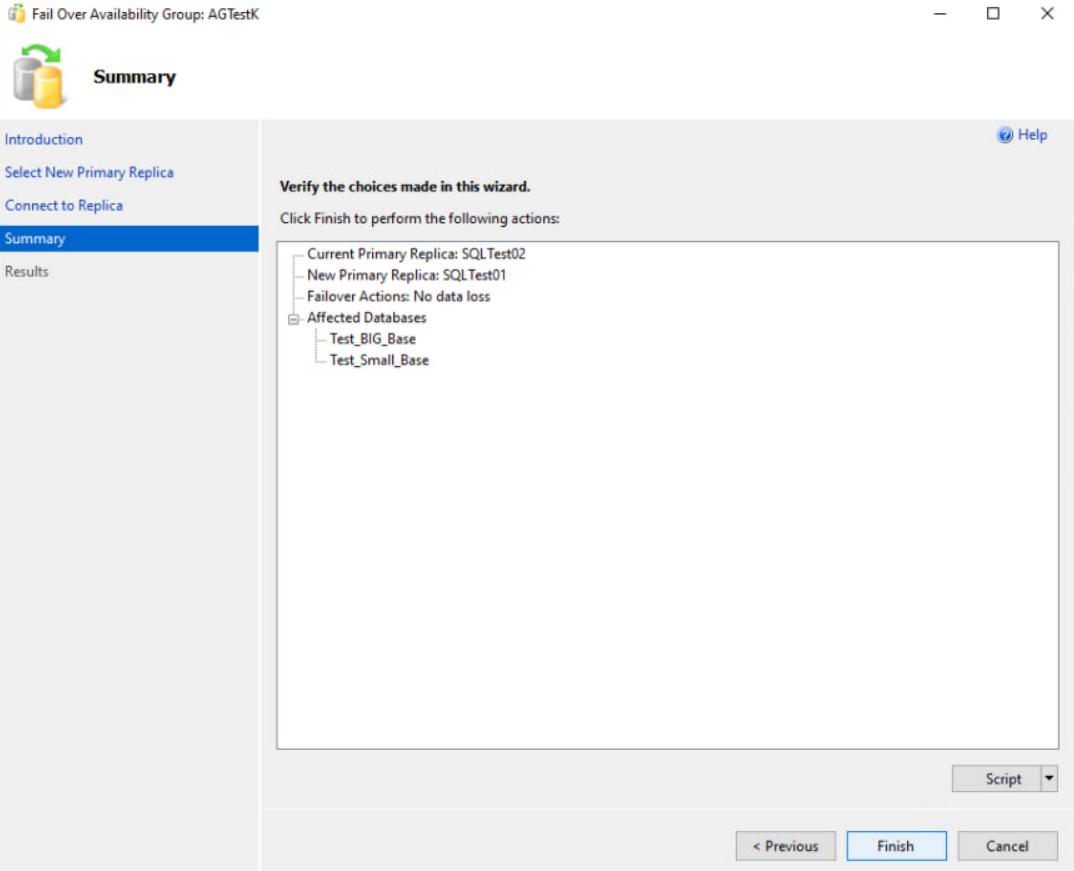
Task: Click the Results step in sidebar
Action: click(27, 271)
